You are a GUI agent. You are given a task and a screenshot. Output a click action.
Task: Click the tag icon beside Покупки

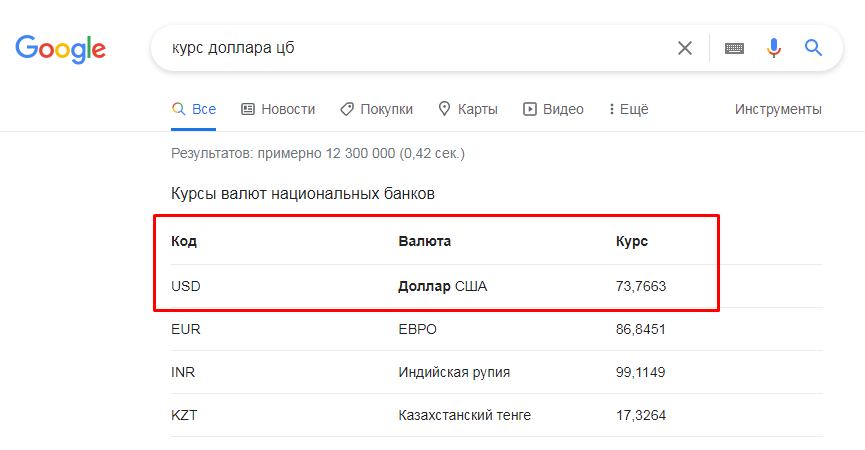pos(346,109)
